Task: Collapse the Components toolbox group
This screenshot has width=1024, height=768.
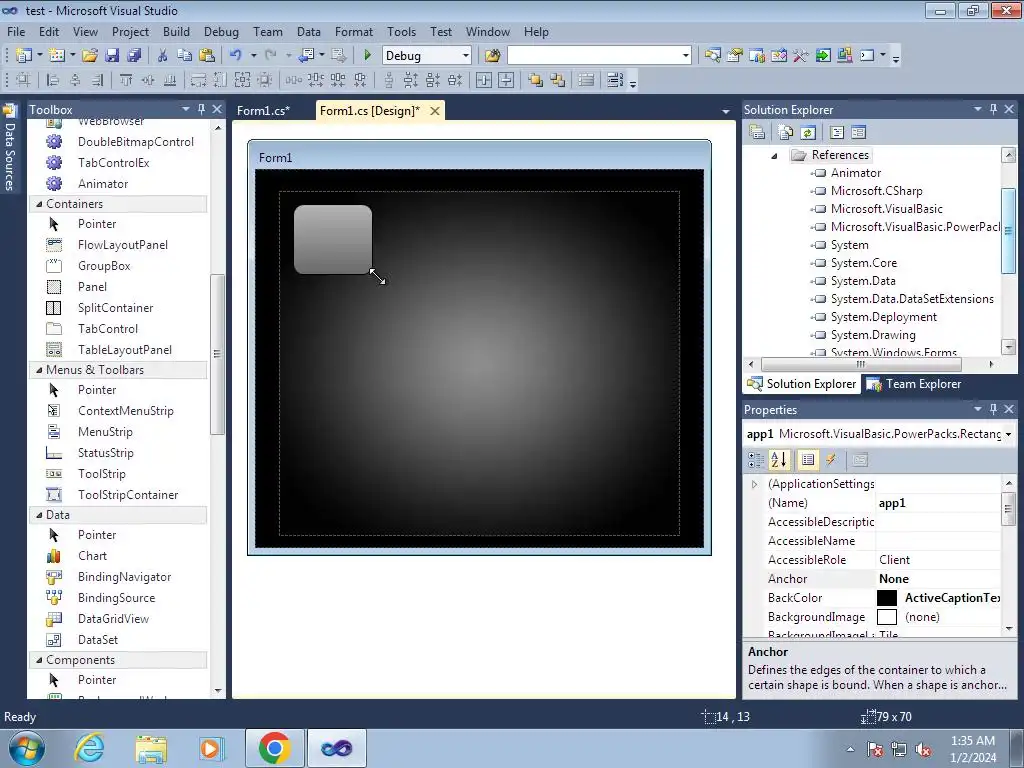Action: pyautogui.click(x=39, y=660)
